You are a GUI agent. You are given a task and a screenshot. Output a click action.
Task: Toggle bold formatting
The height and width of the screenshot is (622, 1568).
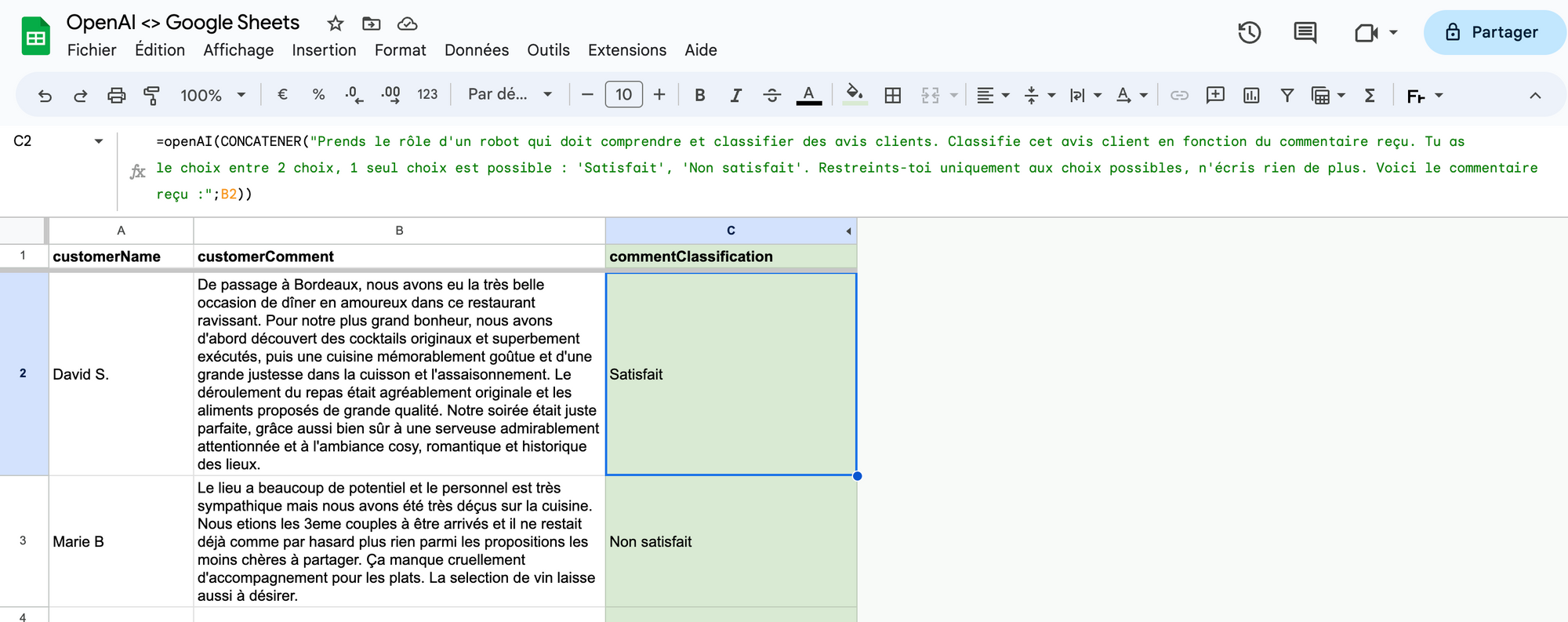click(x=699, y=96)
